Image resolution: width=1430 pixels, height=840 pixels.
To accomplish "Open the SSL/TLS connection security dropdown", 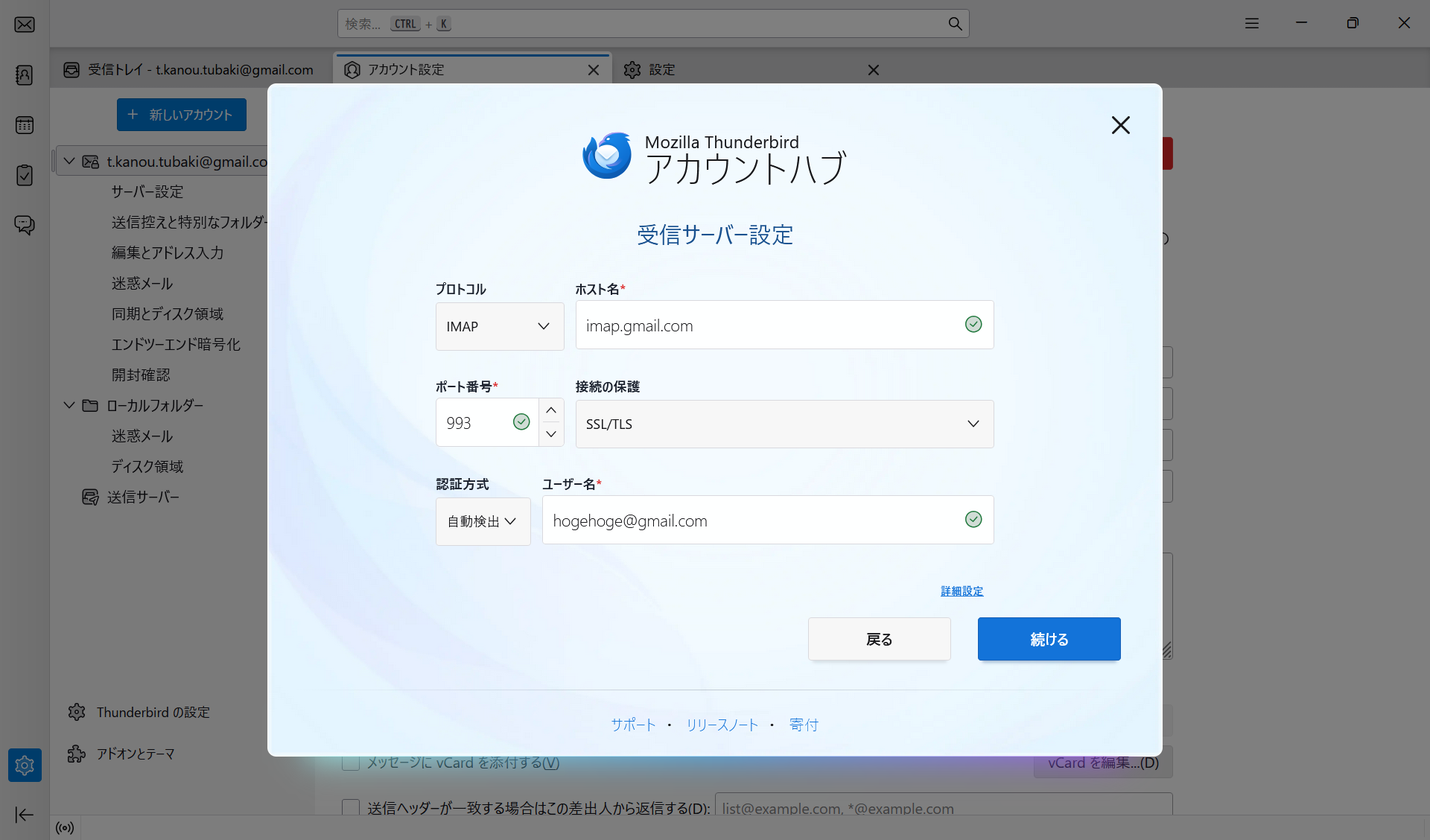I will pyautogui.click(x=784, y=424).
